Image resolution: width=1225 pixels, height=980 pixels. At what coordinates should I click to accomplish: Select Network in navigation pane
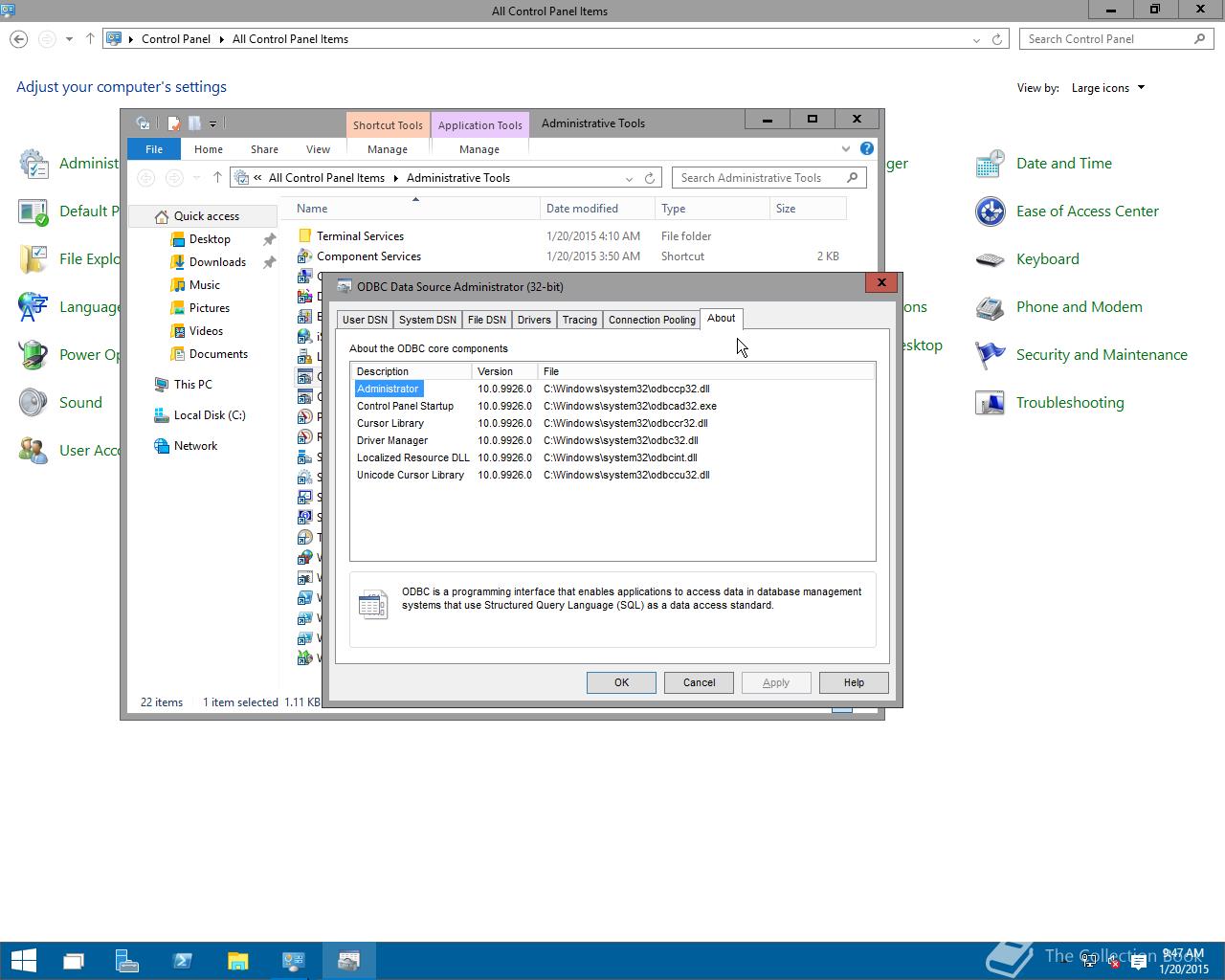click(x=195, y=446)
